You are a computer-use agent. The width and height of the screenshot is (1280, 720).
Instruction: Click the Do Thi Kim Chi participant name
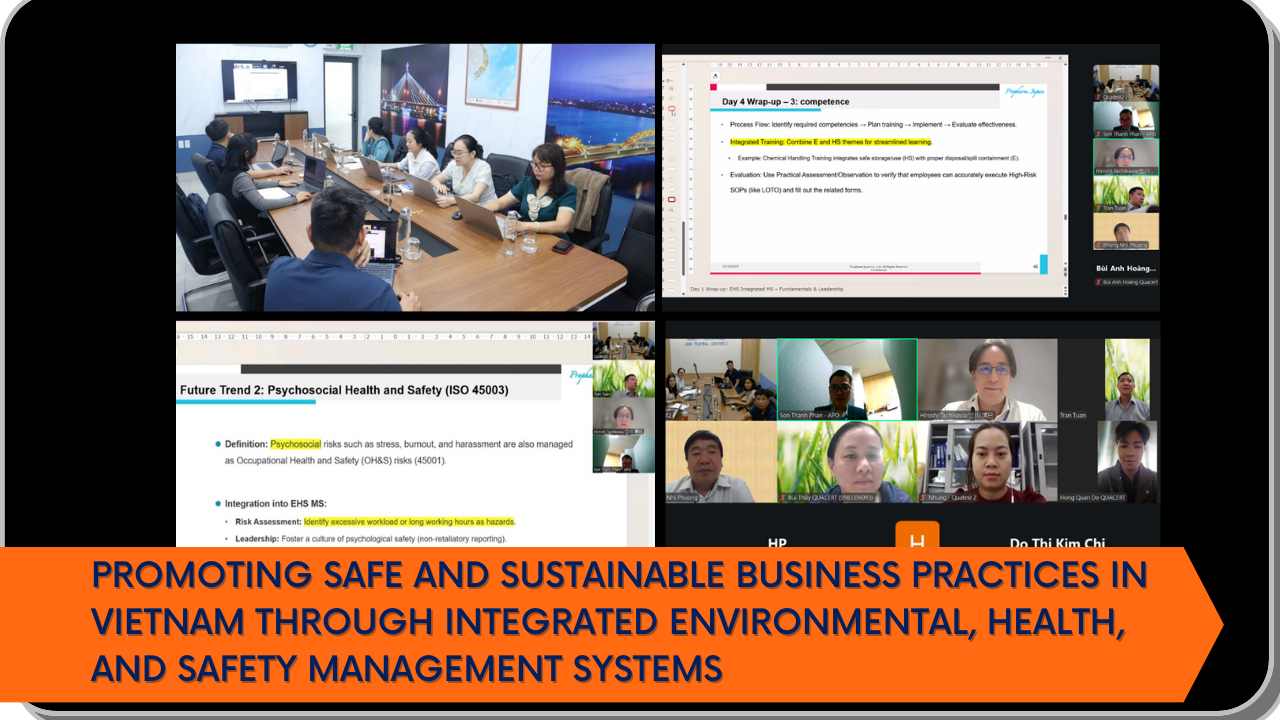pyautogui.click(x=1057, y=543)
